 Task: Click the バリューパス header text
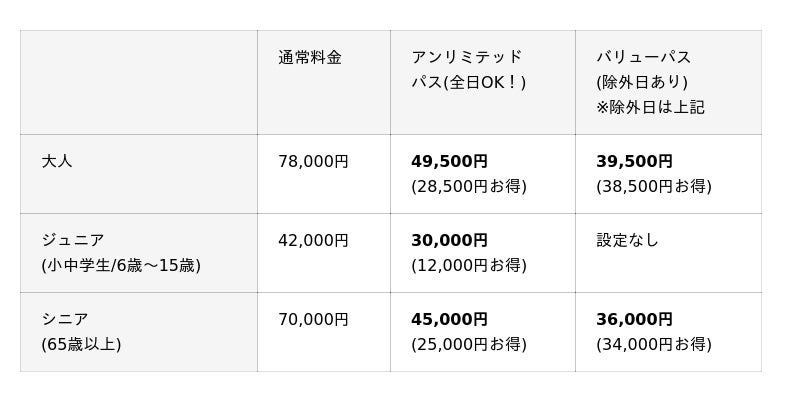pyautogui.click(x=643, y=58)
